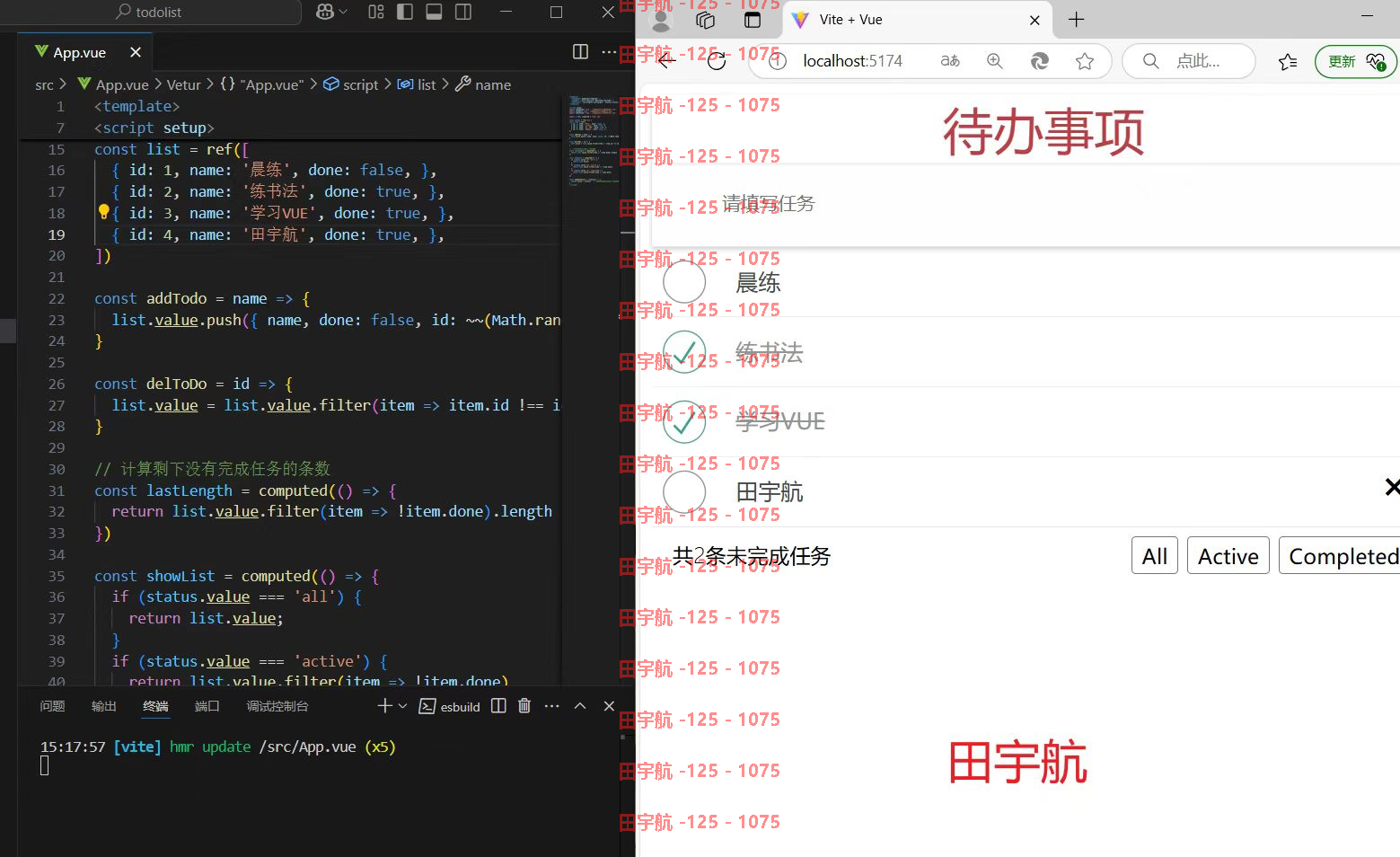The height and width of the screenshot is (857, 1400).
Task: Click the Edge extension icon in address bar
Action: (1040, 61)
